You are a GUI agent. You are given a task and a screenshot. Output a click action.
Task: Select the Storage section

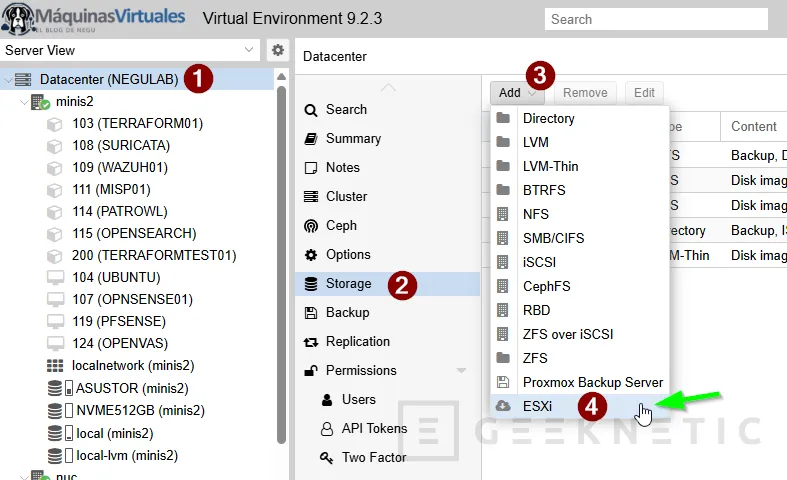click(387, 284)
